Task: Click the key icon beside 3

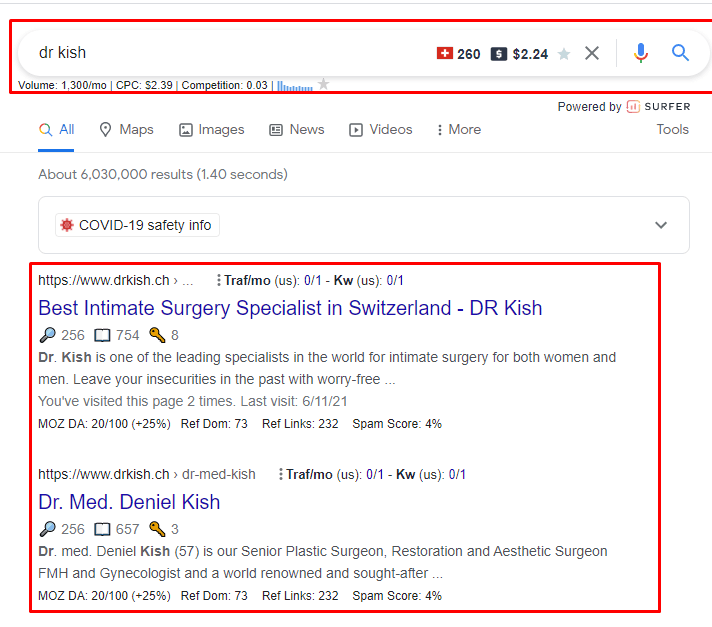Action: coord(157,529)
